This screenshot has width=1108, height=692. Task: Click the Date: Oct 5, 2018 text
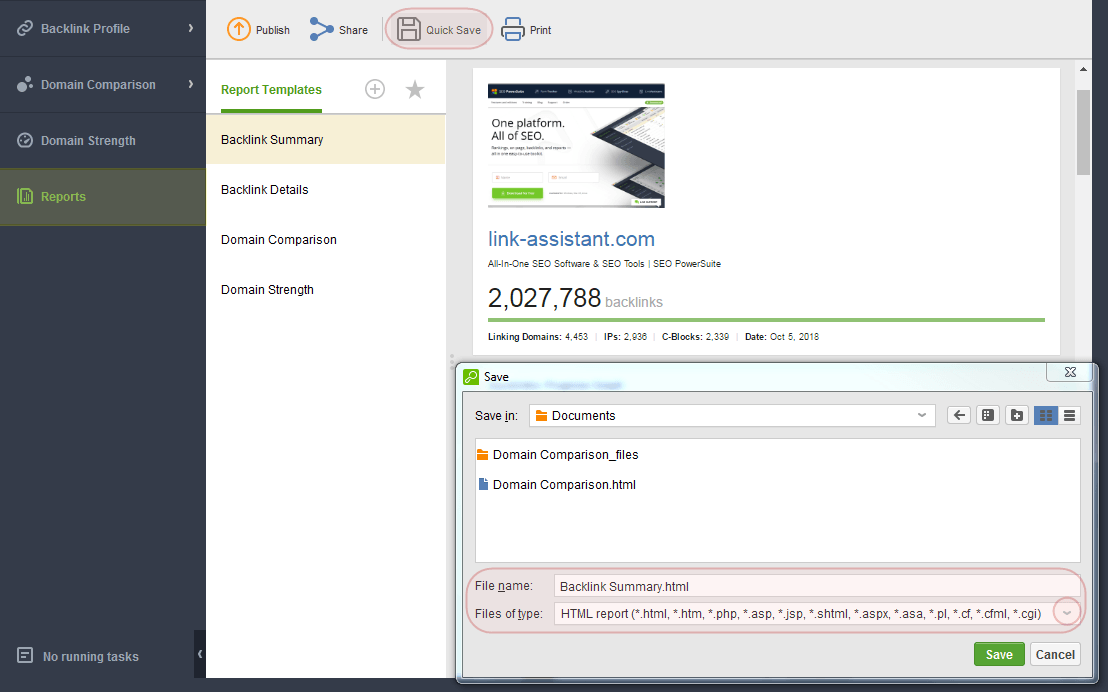782,336
